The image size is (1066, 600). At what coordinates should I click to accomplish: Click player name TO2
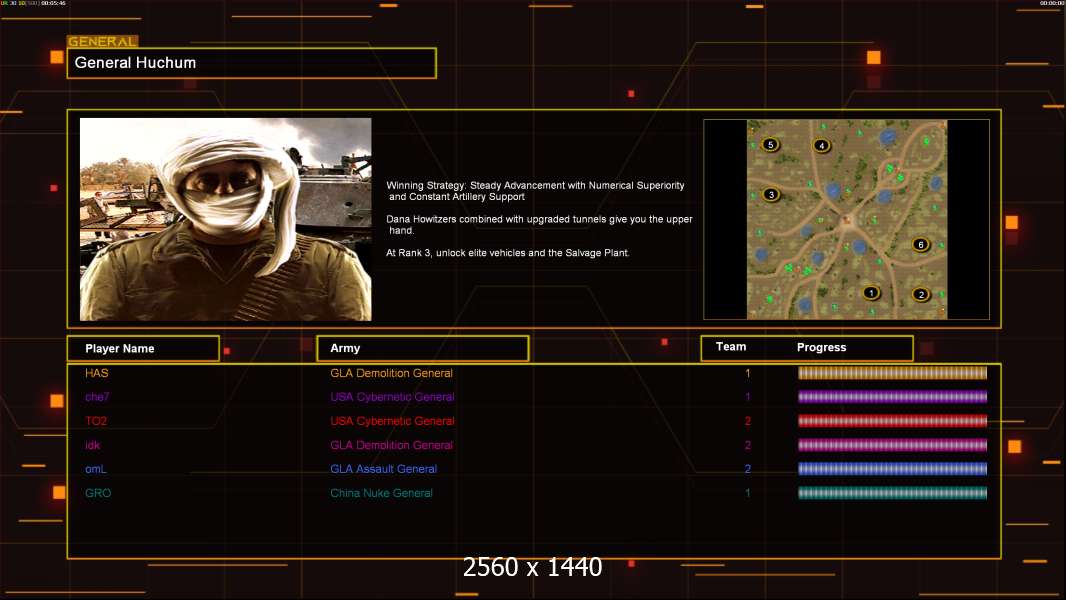[96, 421]
